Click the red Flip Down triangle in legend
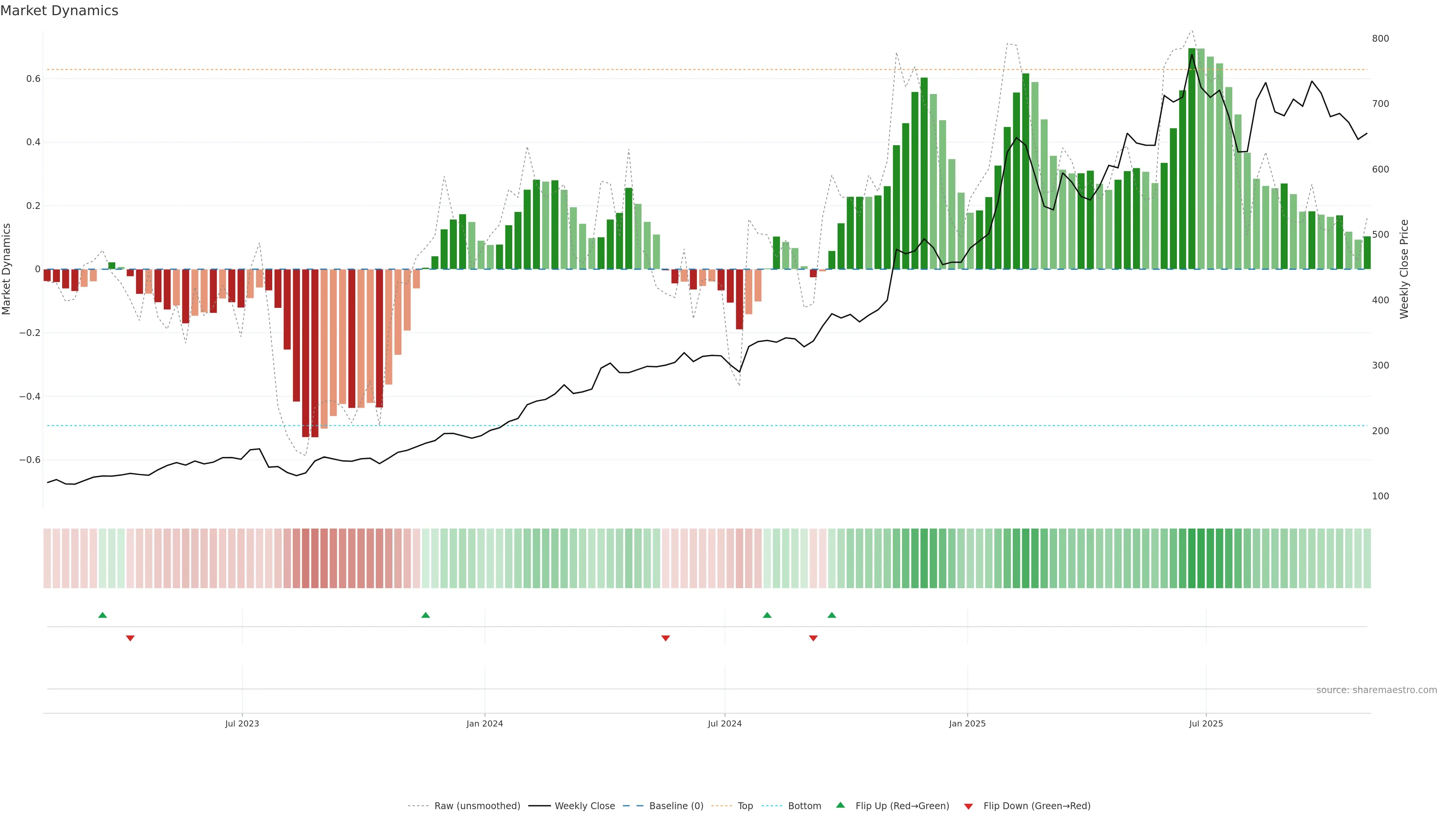This screenshot has height=819, width=1456. point(968,806)
